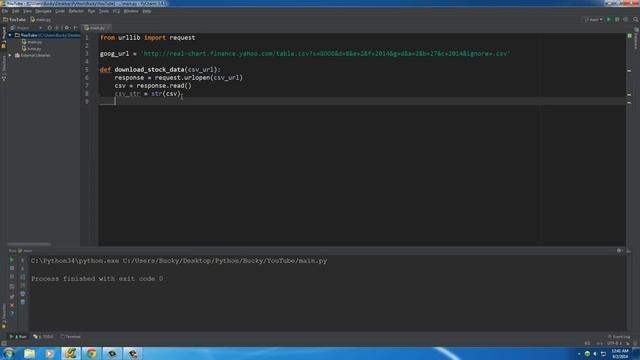Open the Event Log button

(619, 336)
